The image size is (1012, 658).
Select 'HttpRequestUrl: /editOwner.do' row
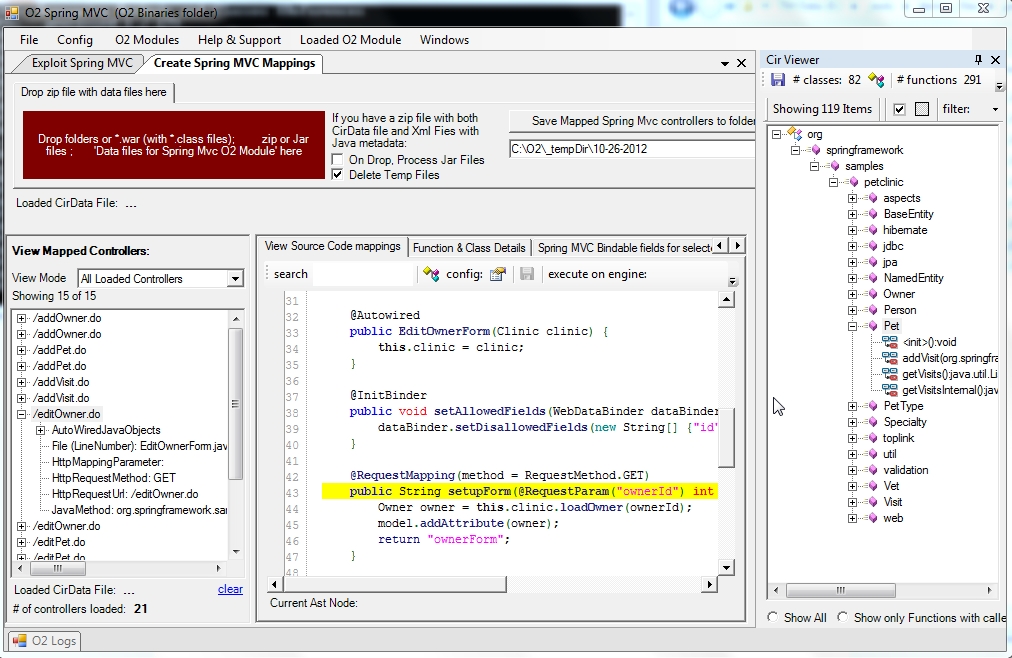(125, 494)
